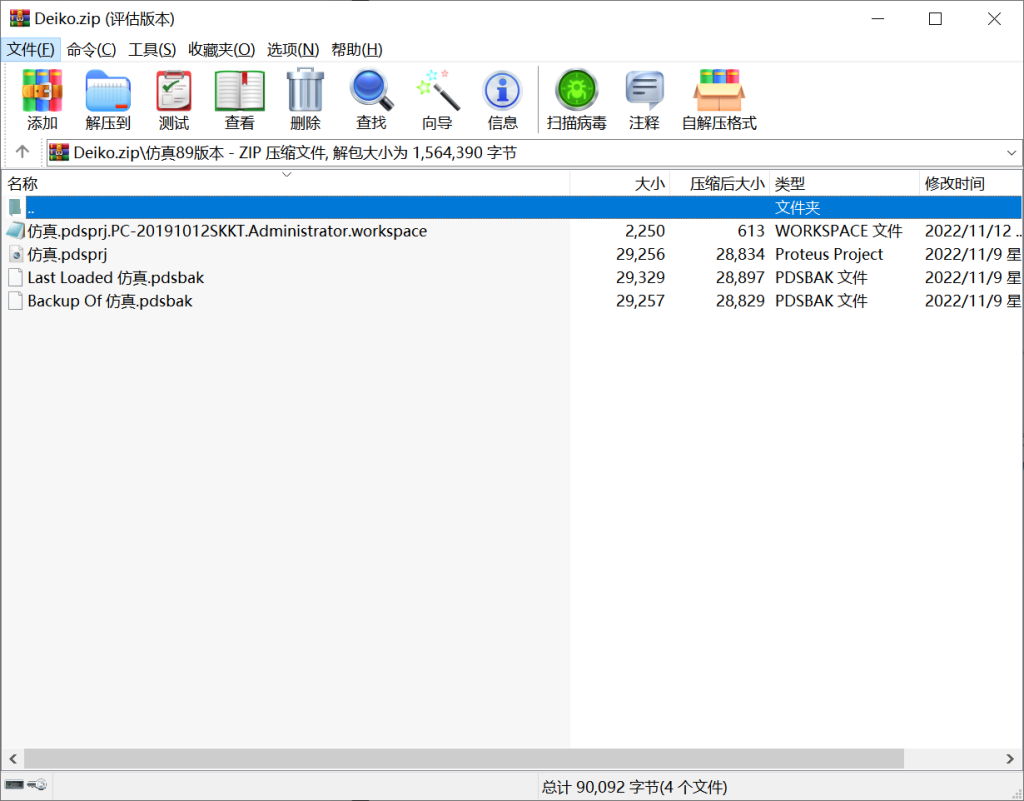Screen dimensions: 1024x801
Task: Select the 仿真.pdsprj file
Action: pos(67,254)
